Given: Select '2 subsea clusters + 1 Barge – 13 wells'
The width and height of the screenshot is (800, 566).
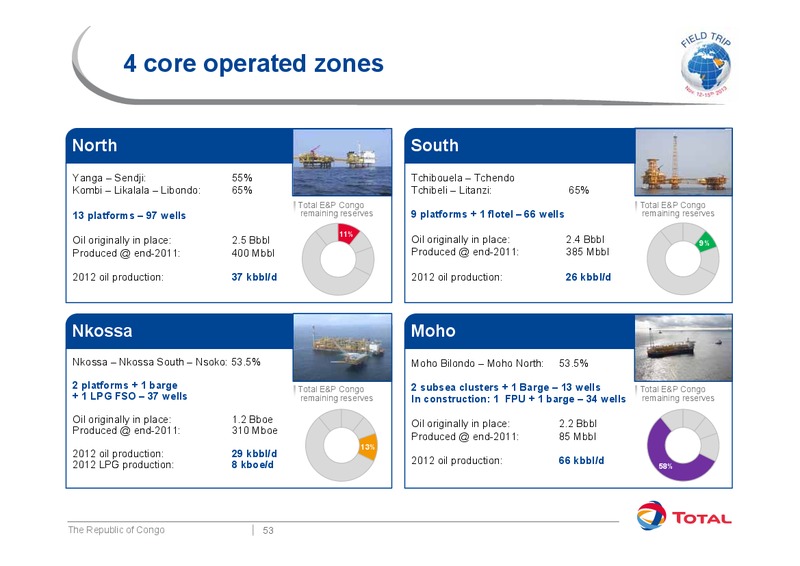Looking at the screenshot, I should [506, 387].
